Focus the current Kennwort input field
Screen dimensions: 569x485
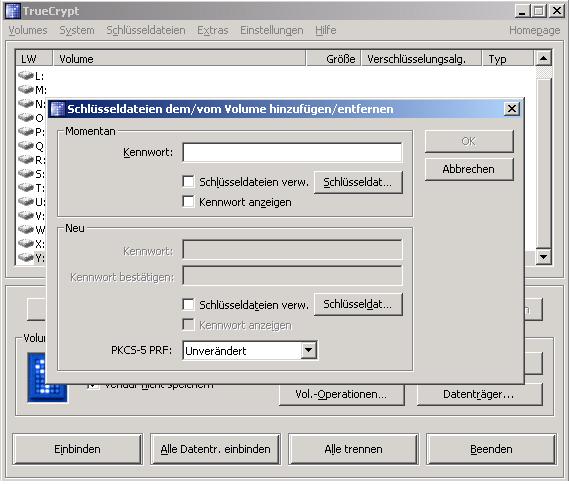pyautogui.click(x=292, y=152)
